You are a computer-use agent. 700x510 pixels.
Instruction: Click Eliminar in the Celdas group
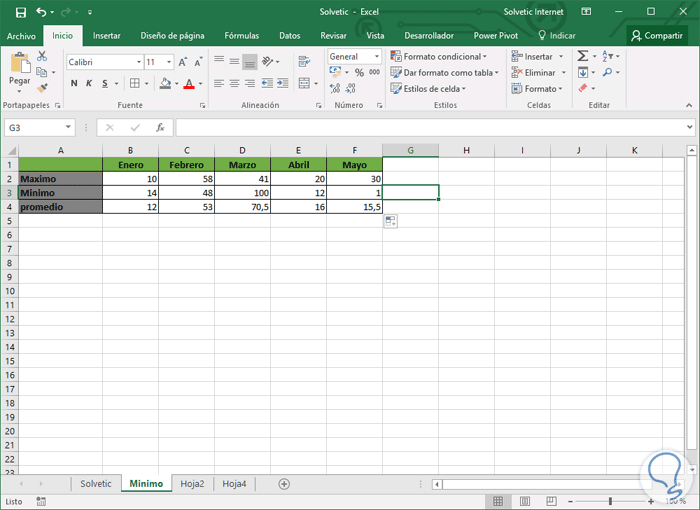pos(539,72)
